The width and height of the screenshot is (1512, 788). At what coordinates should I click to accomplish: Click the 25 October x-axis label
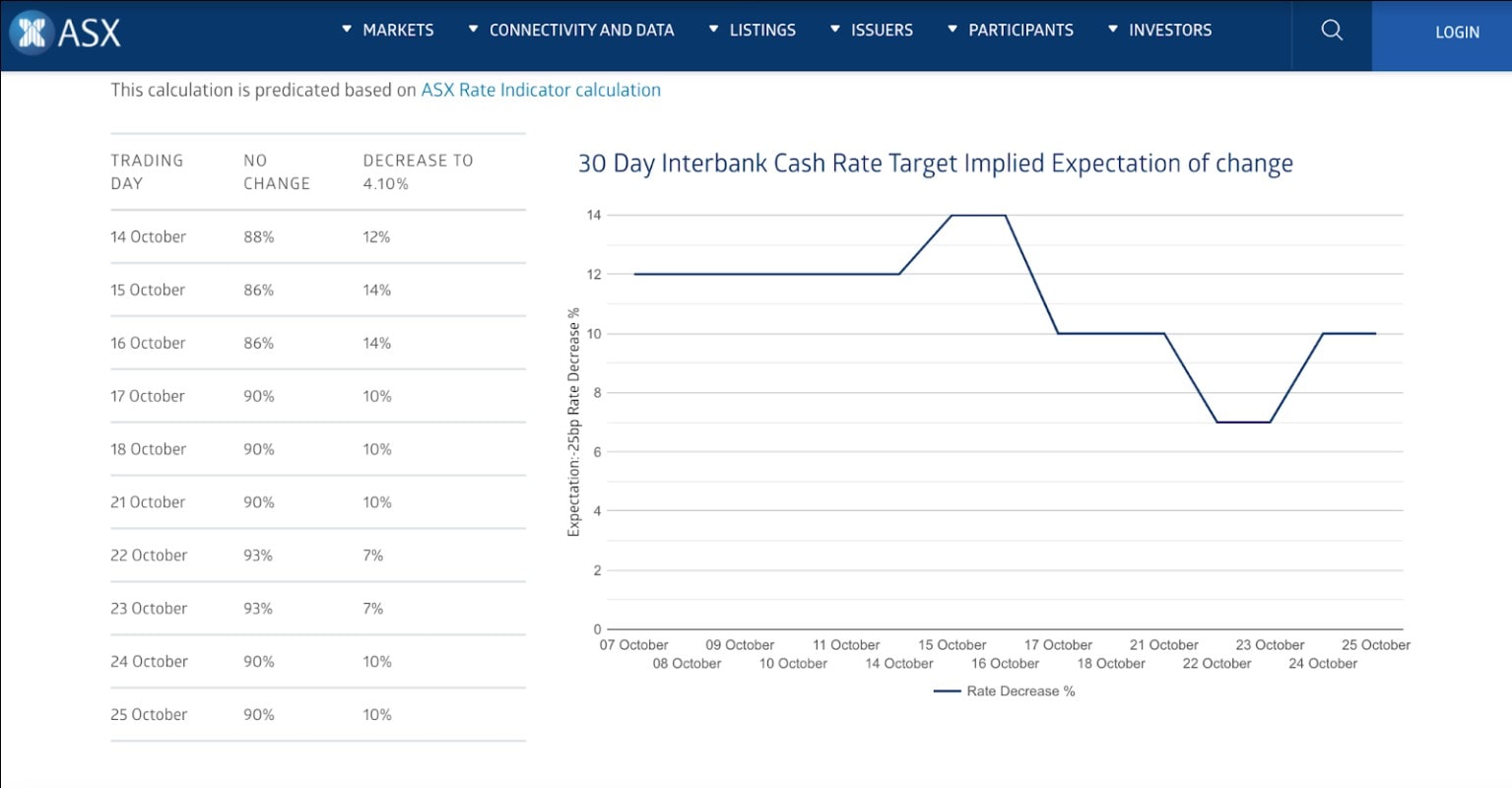click(1376, 645)
